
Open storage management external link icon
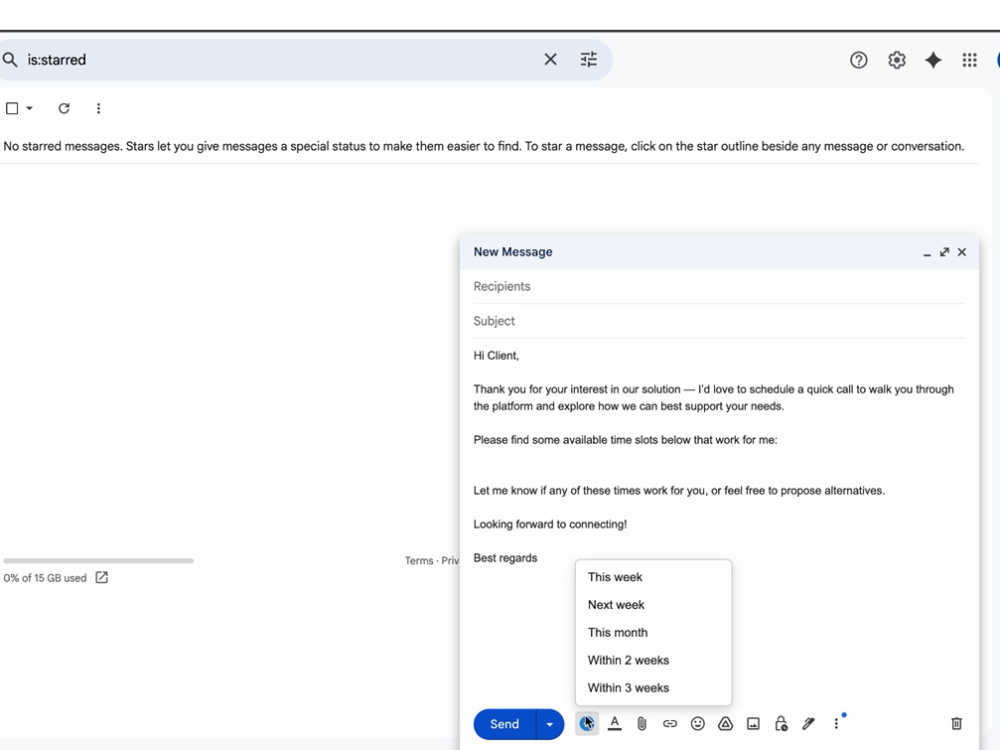coord(101,577)
